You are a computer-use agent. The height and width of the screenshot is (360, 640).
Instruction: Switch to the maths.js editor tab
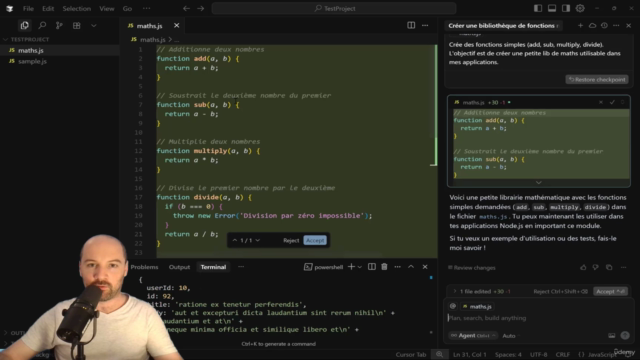point(149,26)
